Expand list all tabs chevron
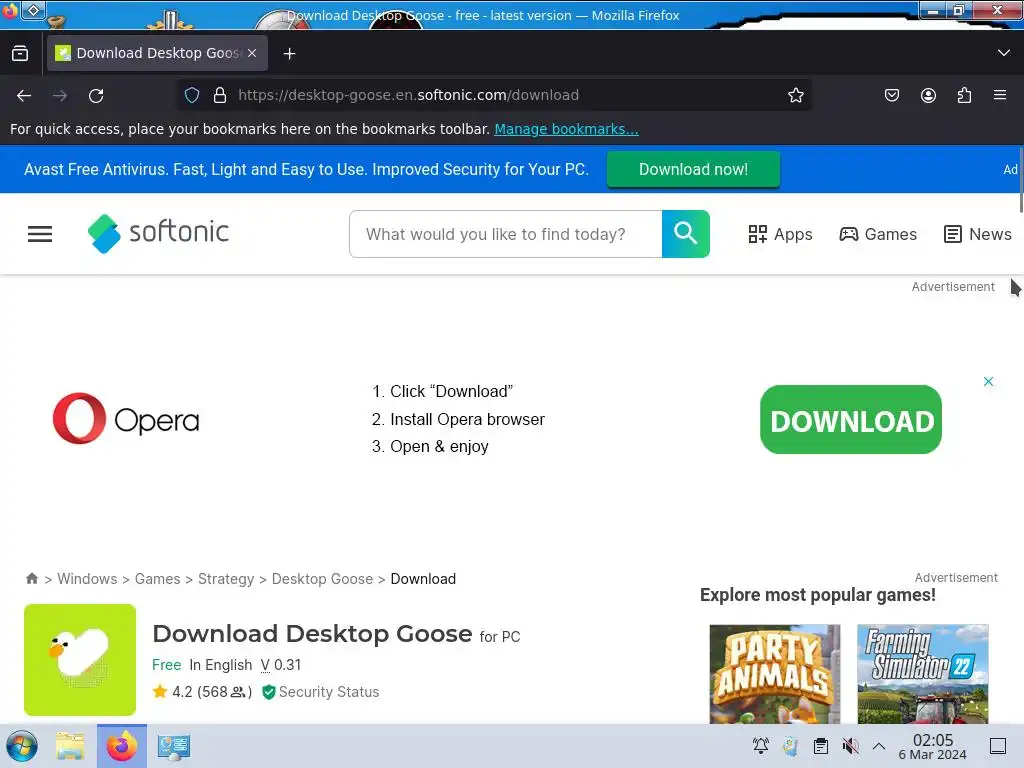This screenshot has height=768, width=1024. coord(1004,53)
